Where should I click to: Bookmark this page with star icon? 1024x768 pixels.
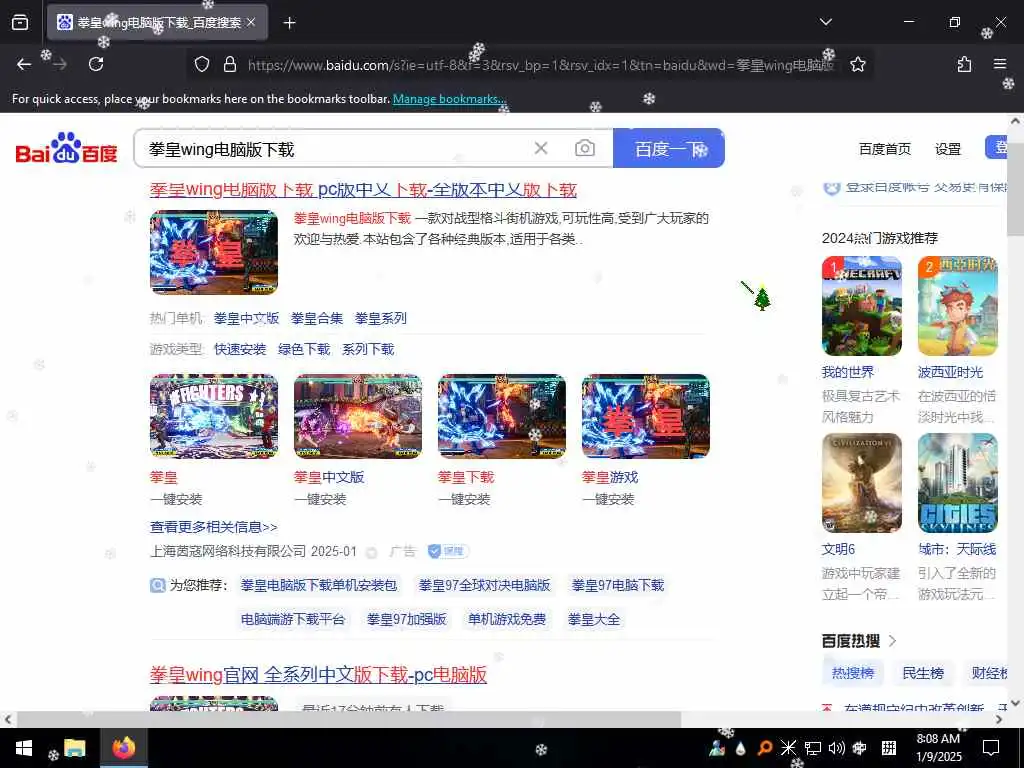coord(857,64)
